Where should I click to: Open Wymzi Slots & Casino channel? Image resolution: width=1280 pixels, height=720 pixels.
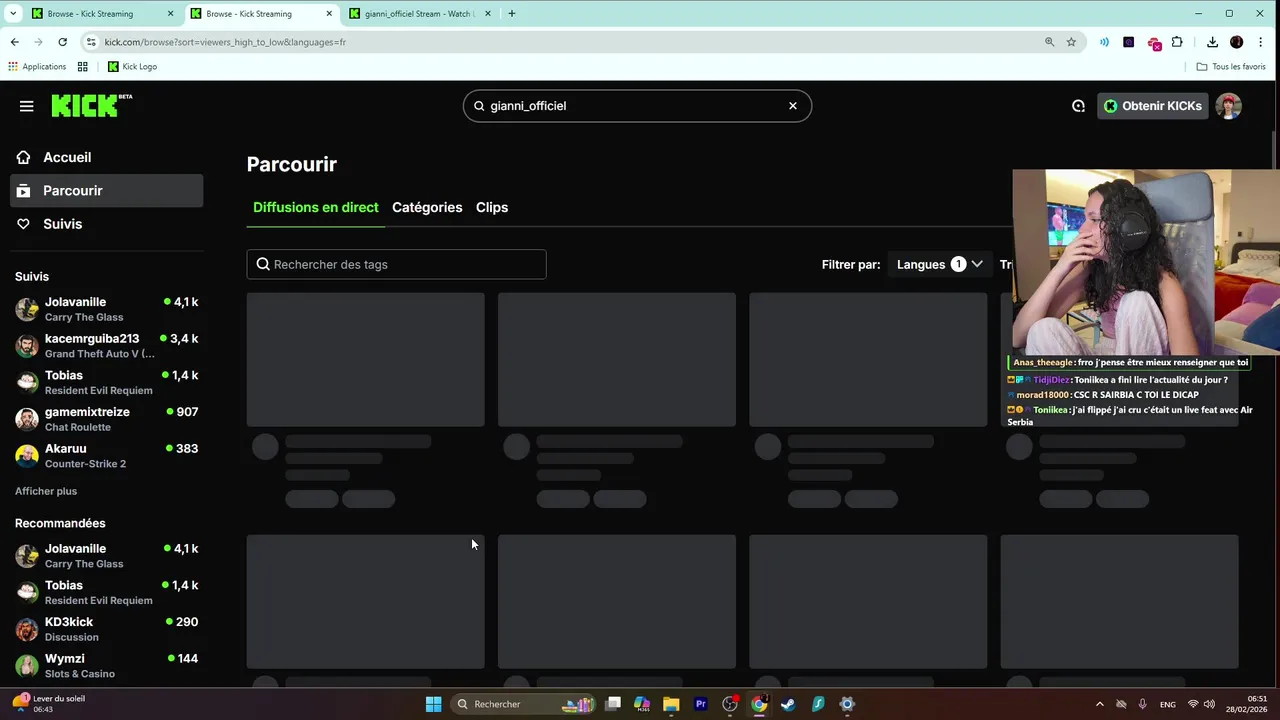(107, 666)
